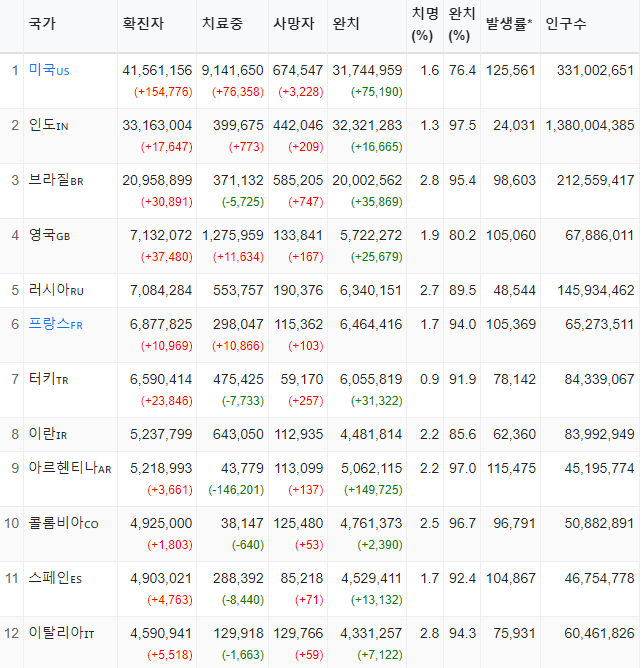Select US deaths value 674,547
Viewport: 643px width, 668px height.
(x=298, y=70)
